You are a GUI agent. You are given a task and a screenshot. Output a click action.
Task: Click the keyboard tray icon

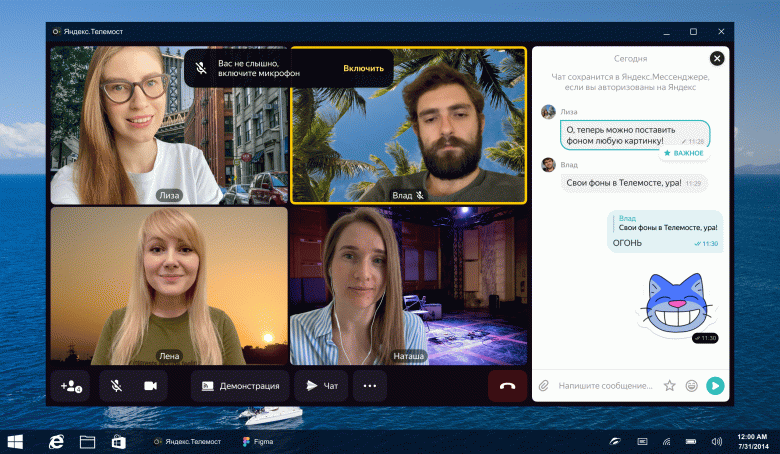(x=642, y=442)
